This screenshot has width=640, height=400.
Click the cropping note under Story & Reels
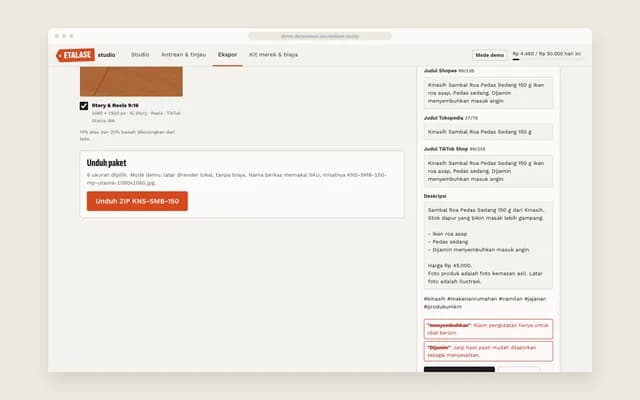coord(127,136)
